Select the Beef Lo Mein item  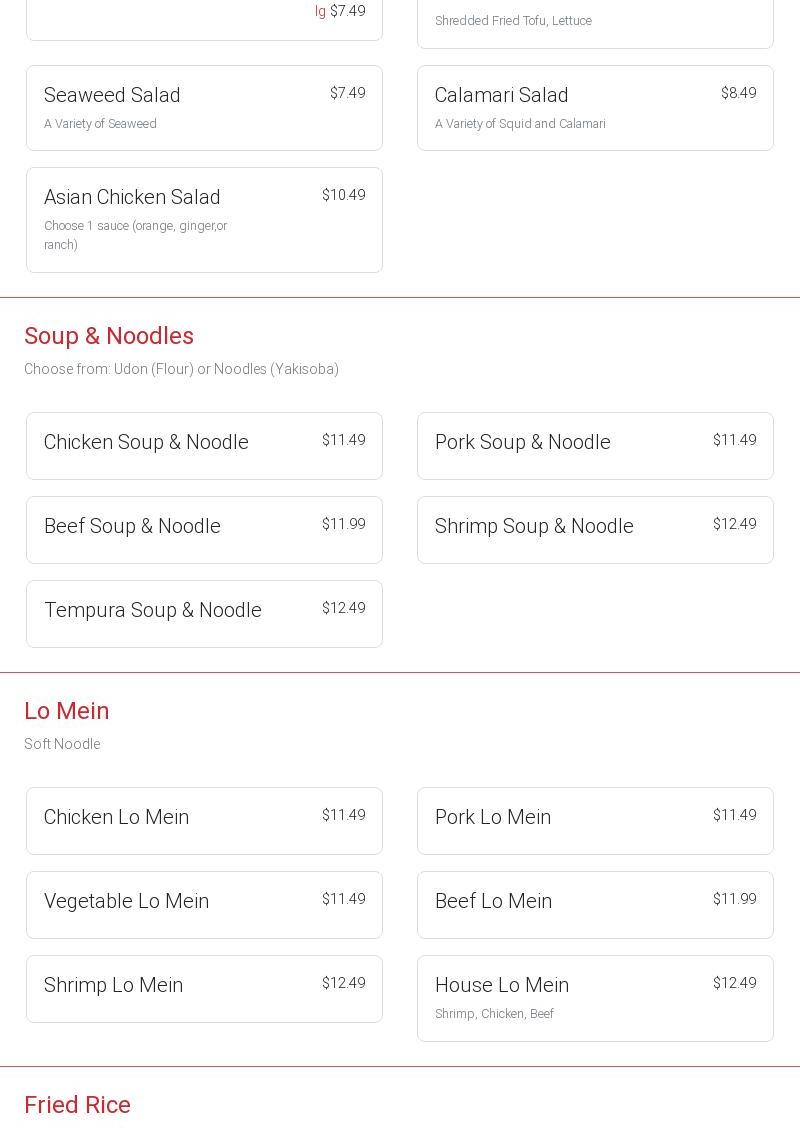click(595, 905)
